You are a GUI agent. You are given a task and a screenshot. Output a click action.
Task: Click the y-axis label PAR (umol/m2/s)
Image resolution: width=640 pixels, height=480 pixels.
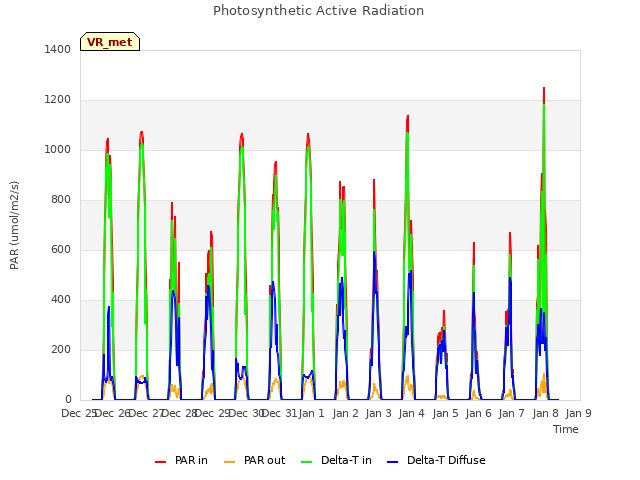point(14,225)
